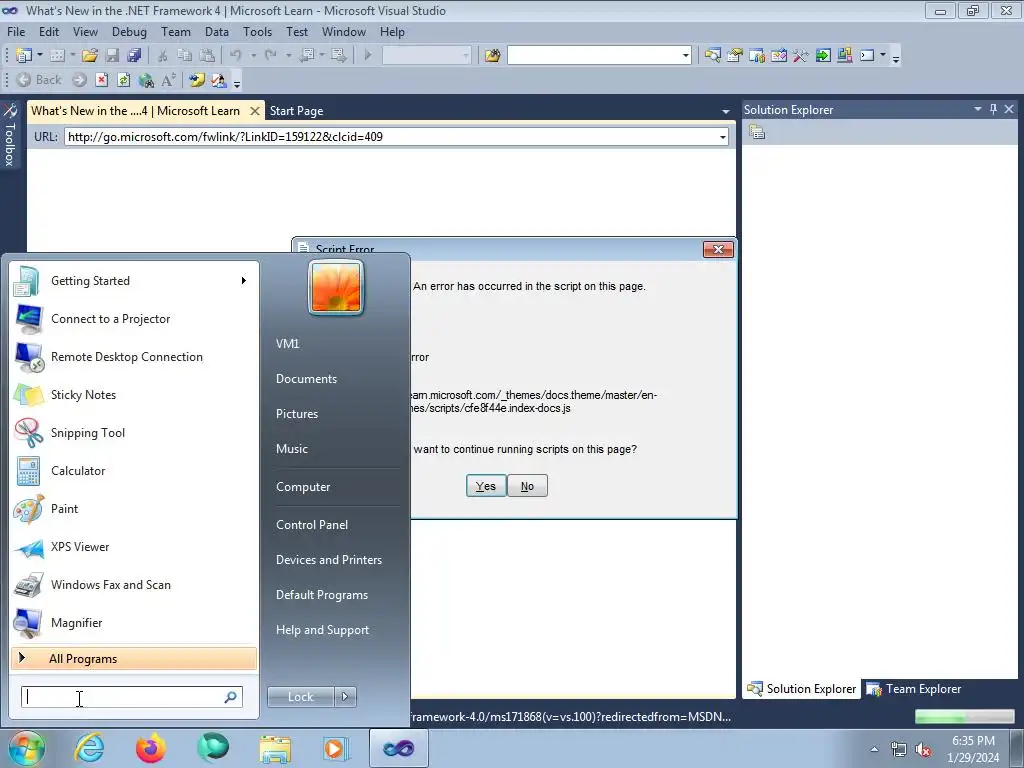Screen dimensions: 1024x768
Task: Open Windows Media Player from taskbar
Action: [336, 748]
